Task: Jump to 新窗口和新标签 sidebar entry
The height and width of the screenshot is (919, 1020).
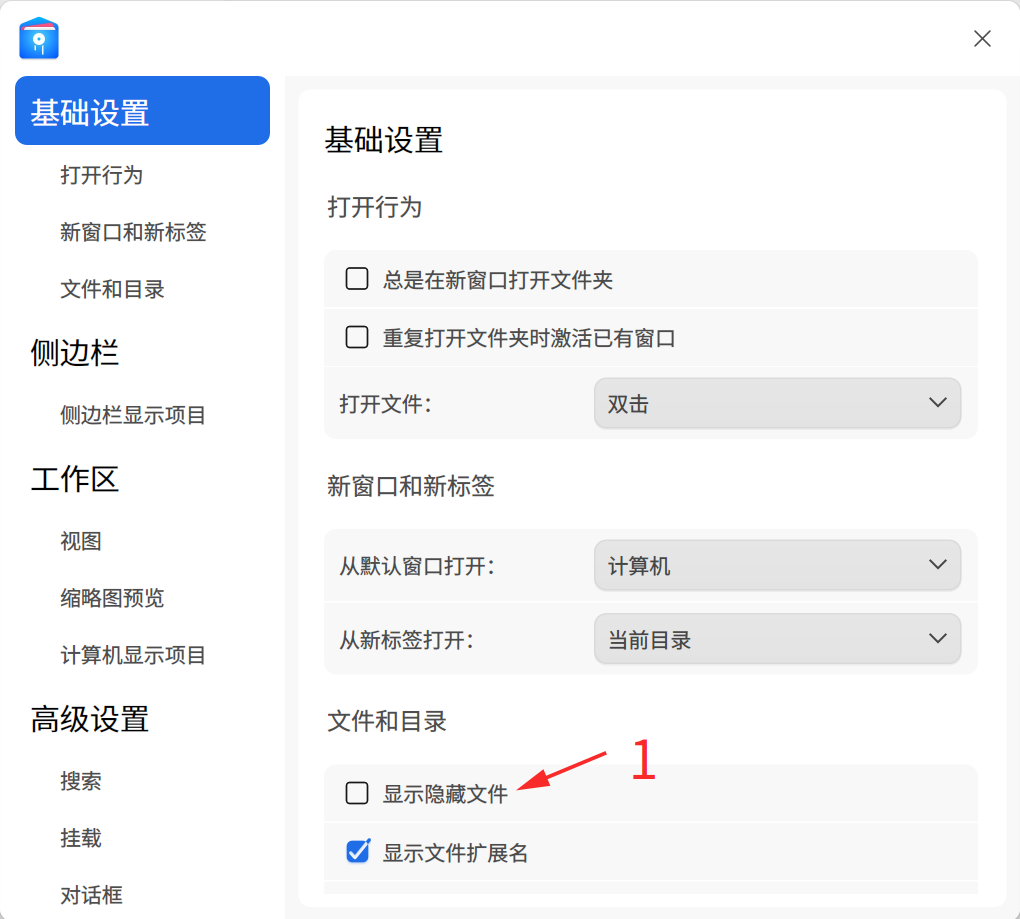Action: (133, 232)
